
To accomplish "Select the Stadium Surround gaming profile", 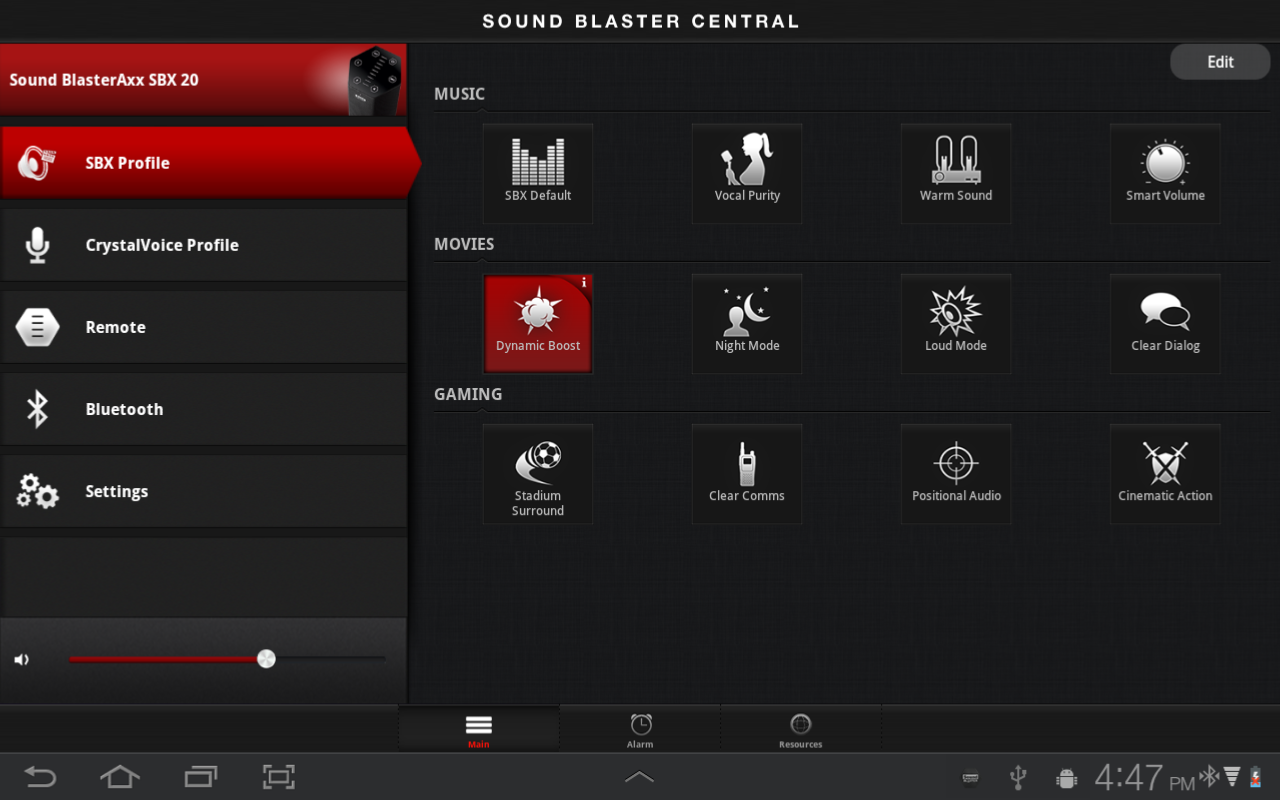I will tap(538, 473).
